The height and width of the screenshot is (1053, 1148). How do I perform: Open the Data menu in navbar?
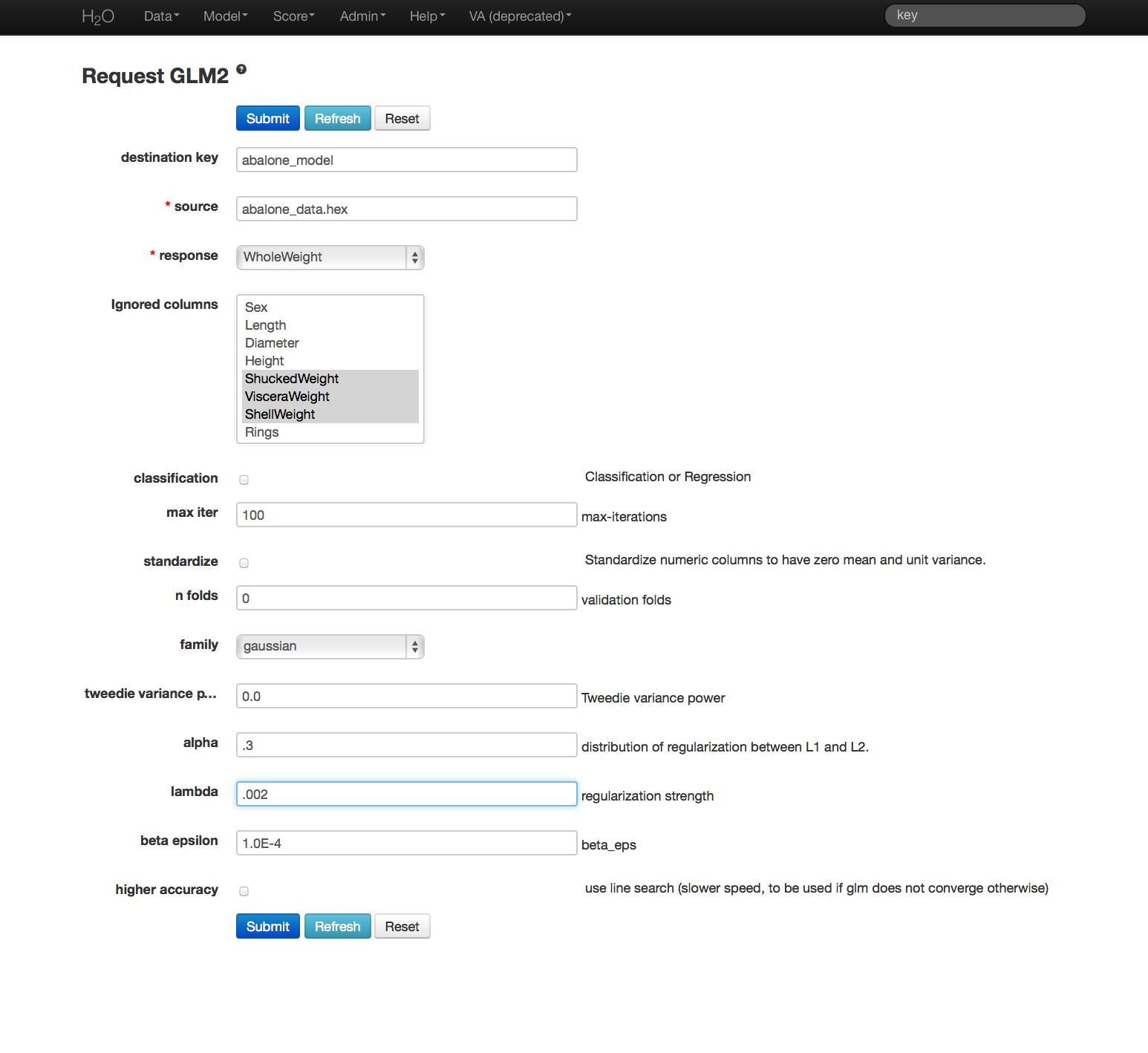161,16
